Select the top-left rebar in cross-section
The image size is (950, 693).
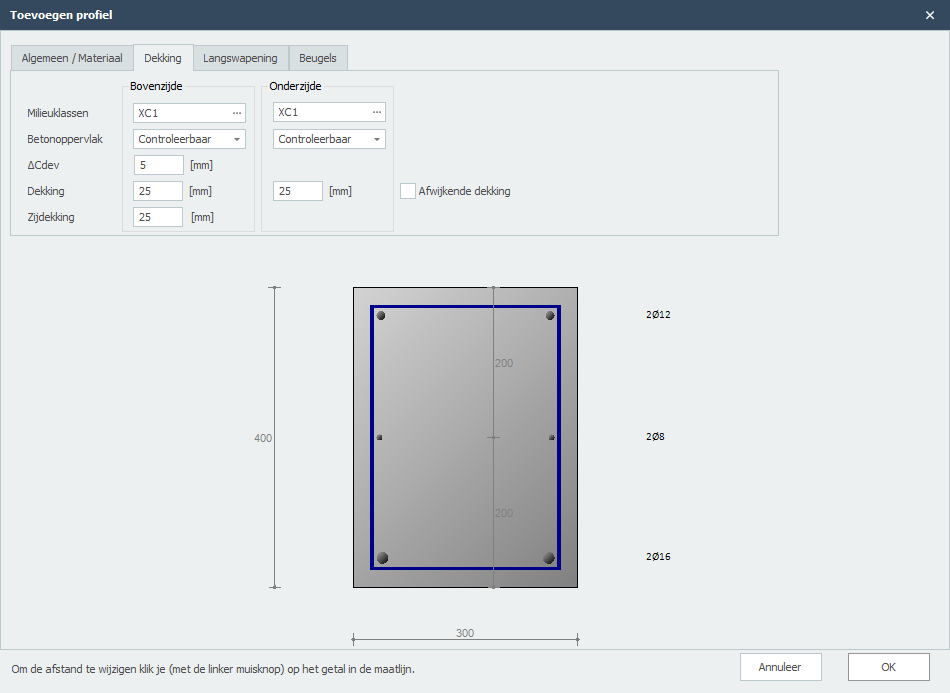coord(381,316)
